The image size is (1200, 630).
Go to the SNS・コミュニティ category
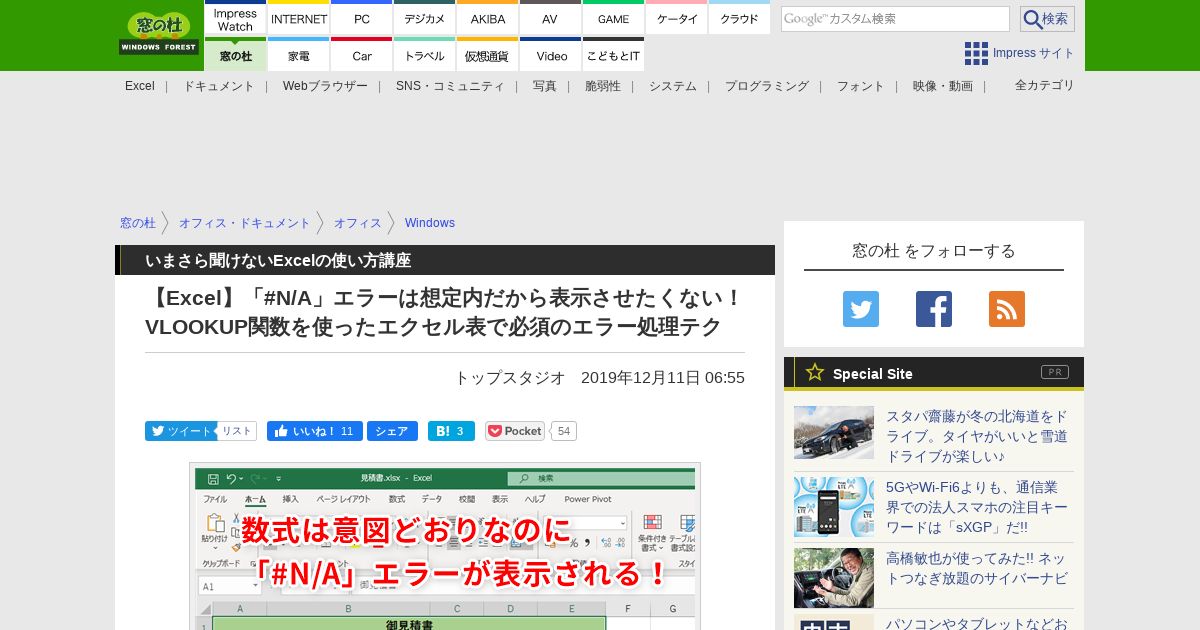450,86
